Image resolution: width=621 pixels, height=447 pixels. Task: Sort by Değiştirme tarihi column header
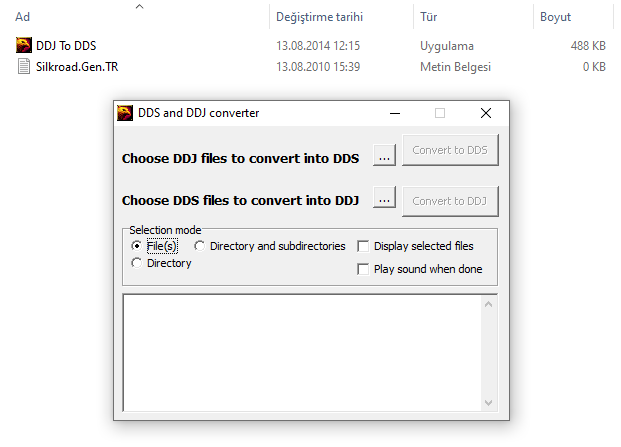pos(319,17)
